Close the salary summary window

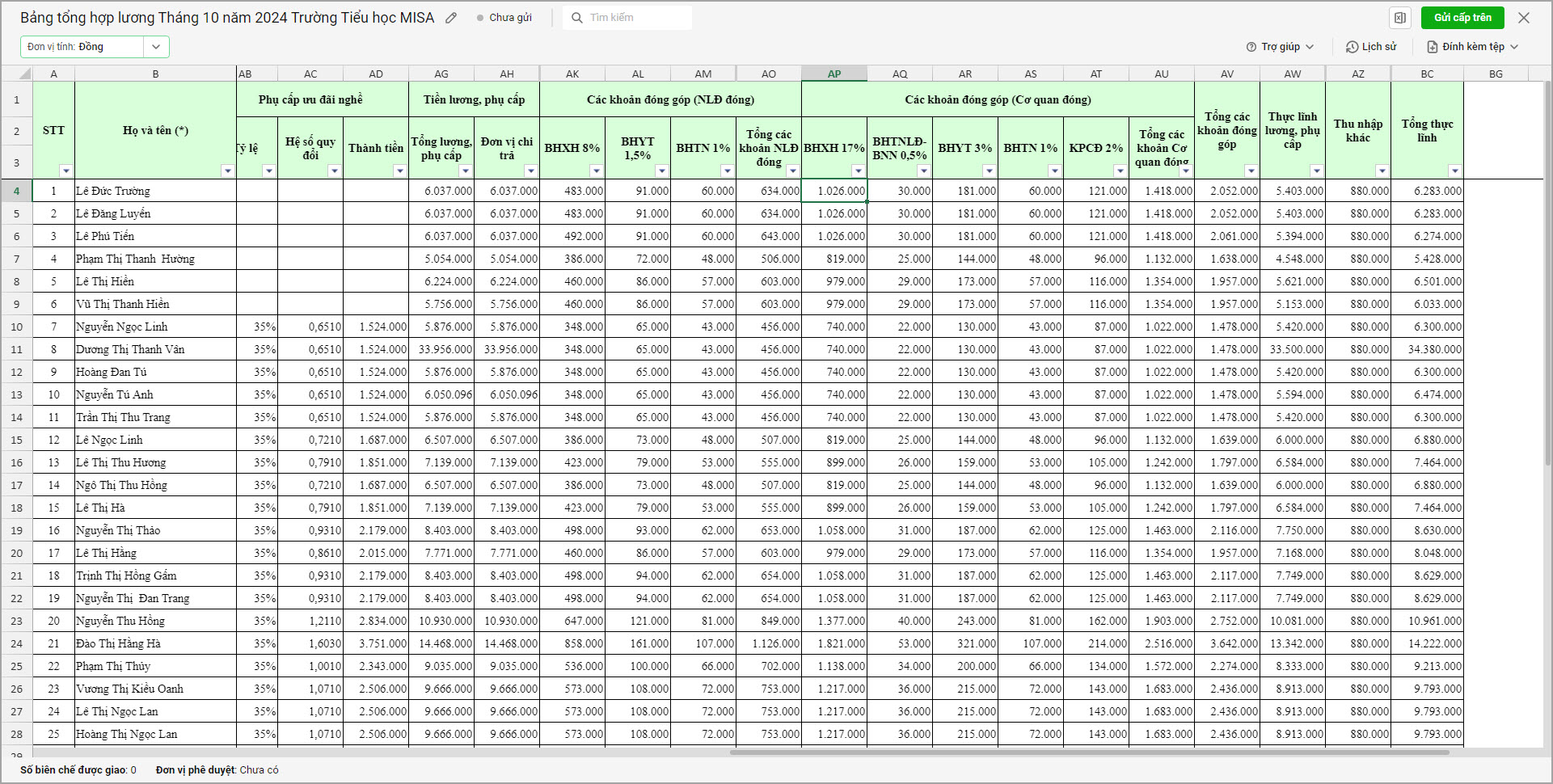(1524, 18)
